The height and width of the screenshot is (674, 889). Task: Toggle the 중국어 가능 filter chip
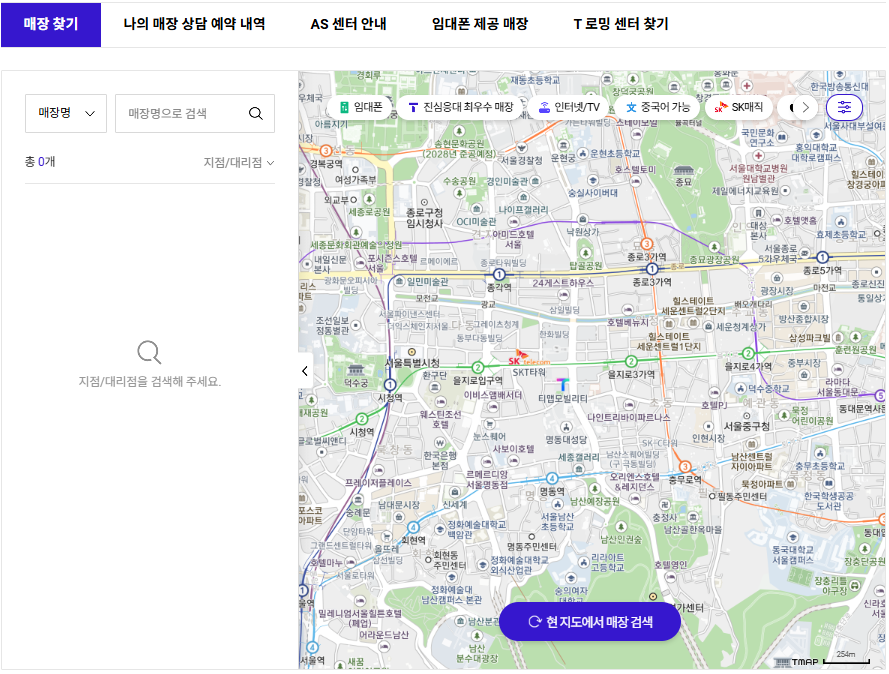coord(658,107)
